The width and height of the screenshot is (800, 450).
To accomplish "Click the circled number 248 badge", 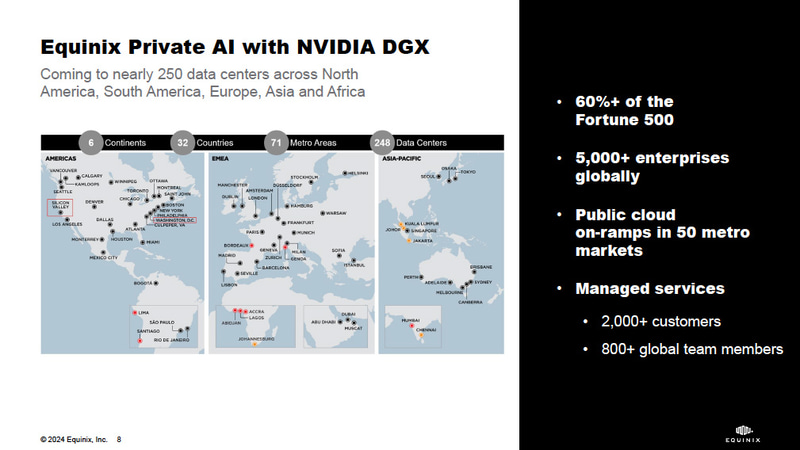I will point(382,142).
